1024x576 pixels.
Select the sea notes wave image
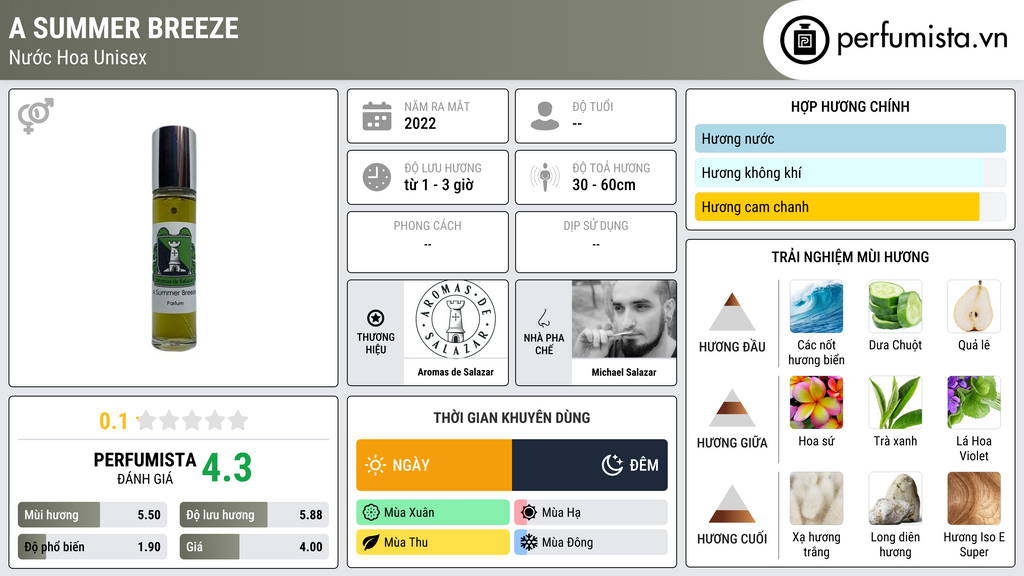click(816, 306)
